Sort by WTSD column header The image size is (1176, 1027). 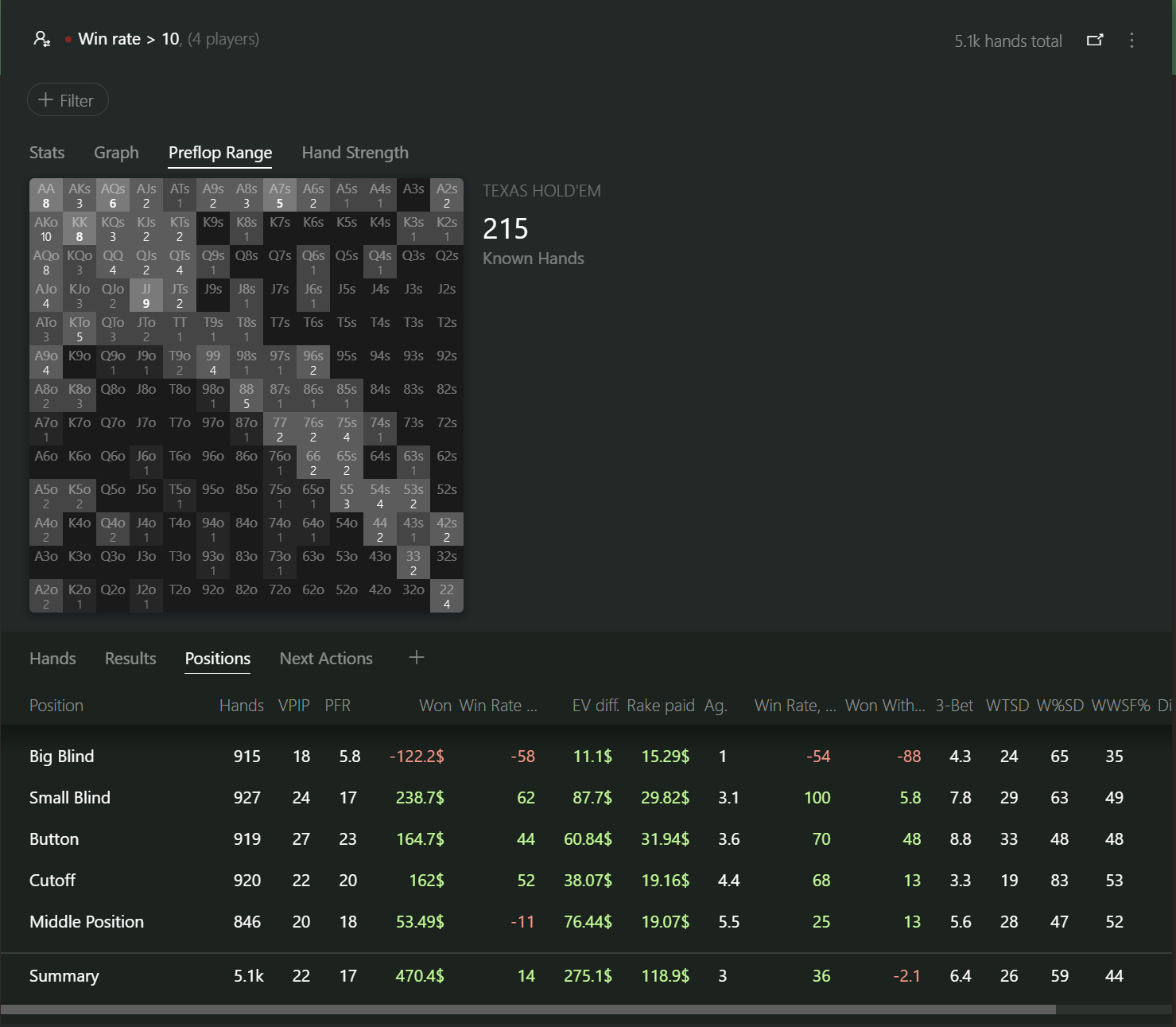coord(1007,706)
